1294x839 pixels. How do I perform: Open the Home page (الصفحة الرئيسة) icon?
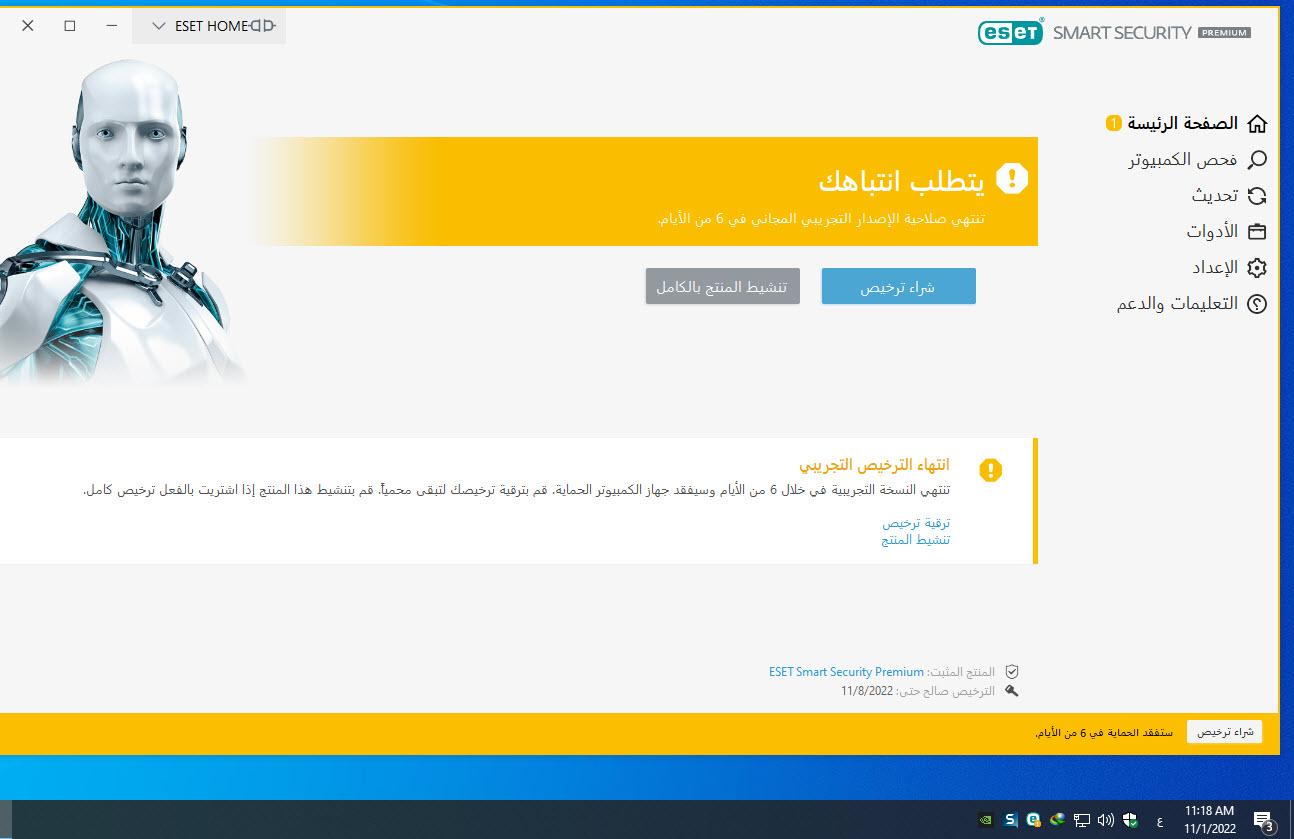pyautogui.click(x=1257, y=124)
